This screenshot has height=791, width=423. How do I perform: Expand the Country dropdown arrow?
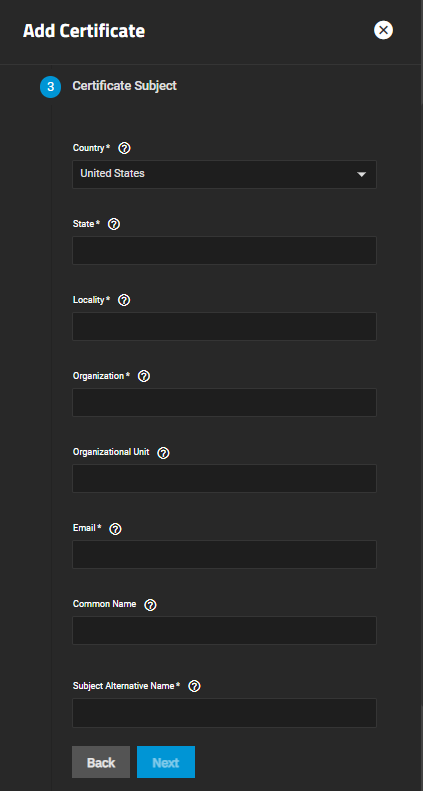coord(361,175)
